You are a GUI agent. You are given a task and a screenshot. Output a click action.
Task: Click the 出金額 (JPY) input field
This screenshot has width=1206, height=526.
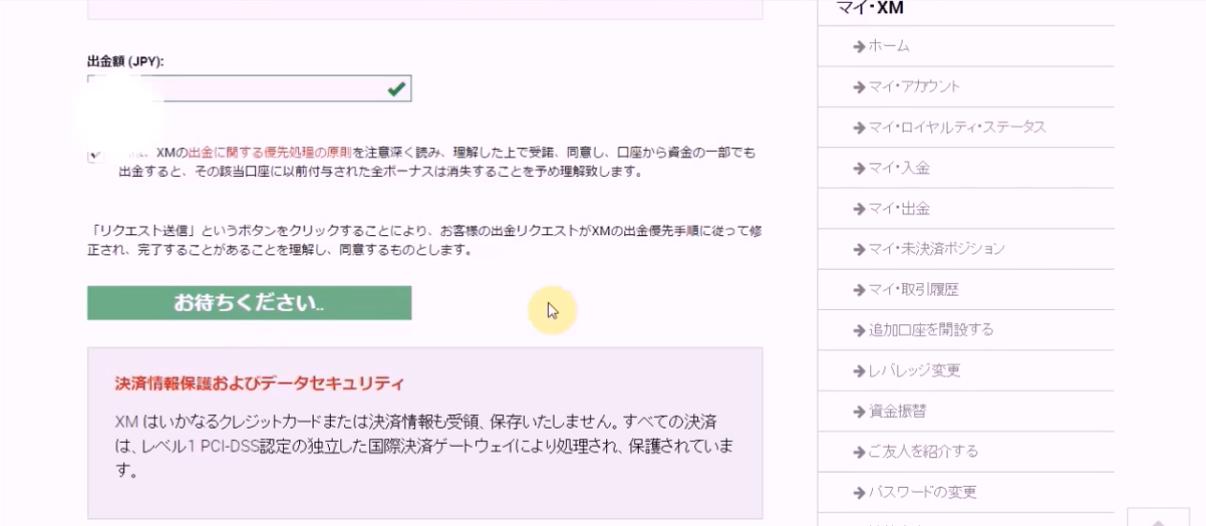pos(249,89)
